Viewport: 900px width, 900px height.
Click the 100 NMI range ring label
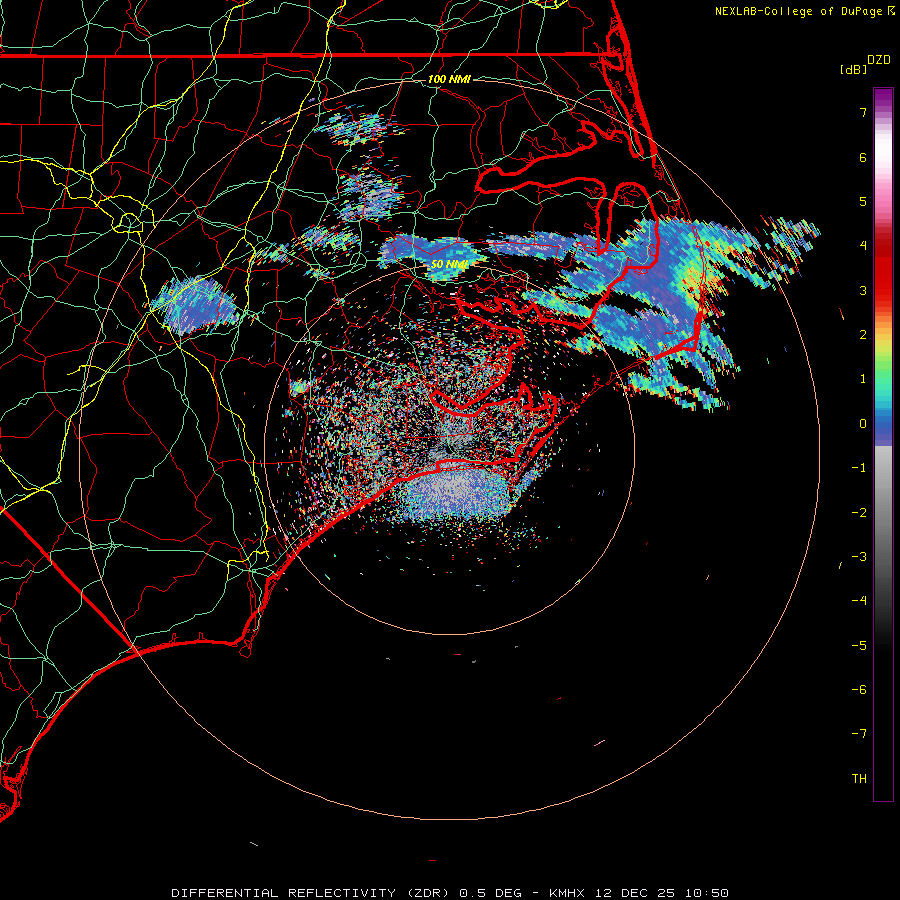449,79
